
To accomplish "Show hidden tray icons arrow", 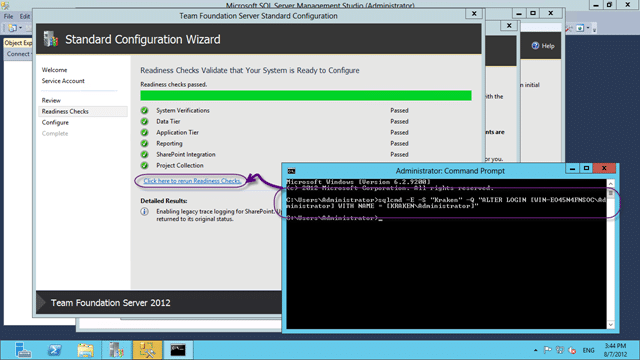I will tap(536, 350).
